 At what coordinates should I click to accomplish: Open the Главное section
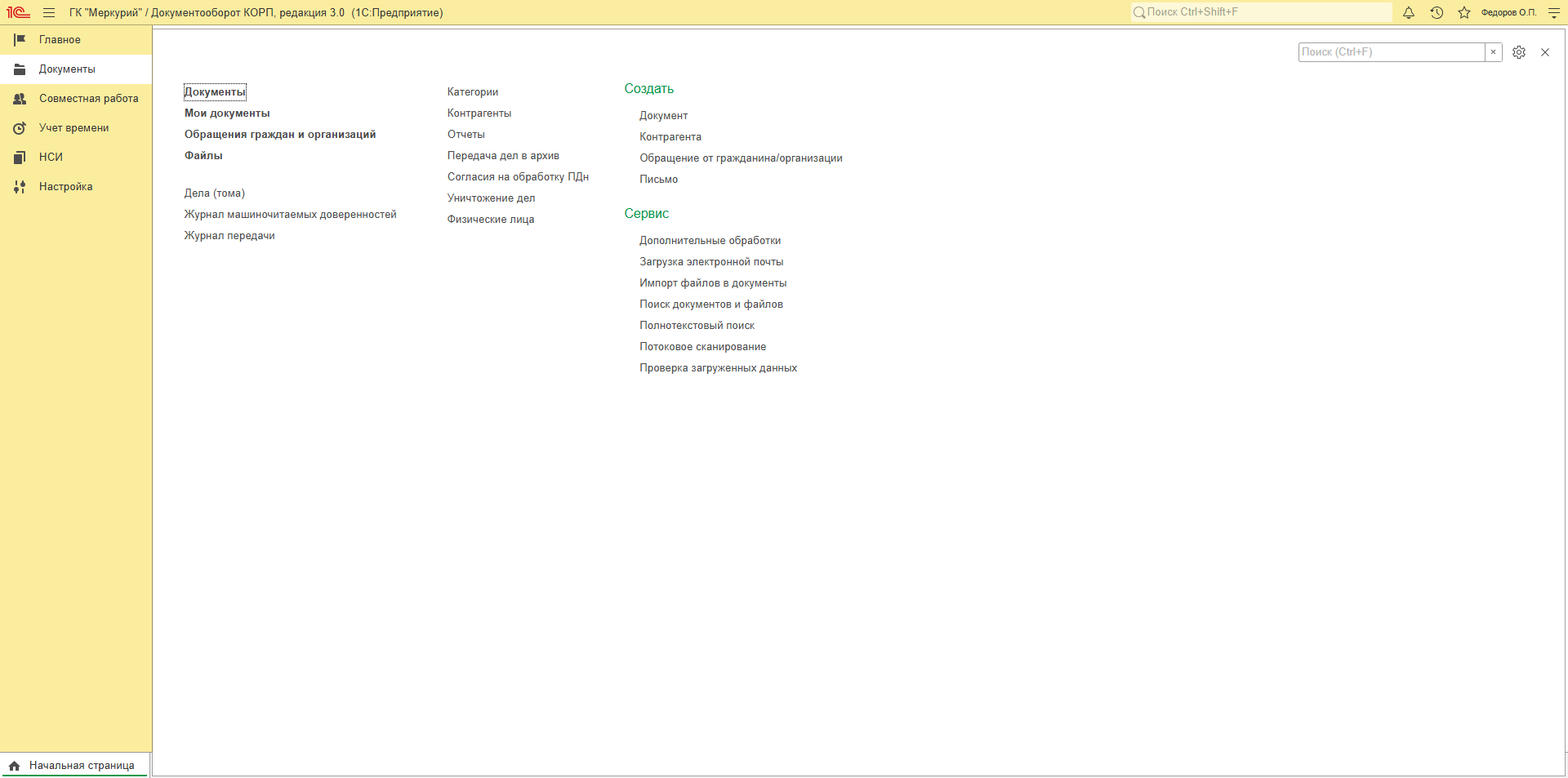(76, 39)
